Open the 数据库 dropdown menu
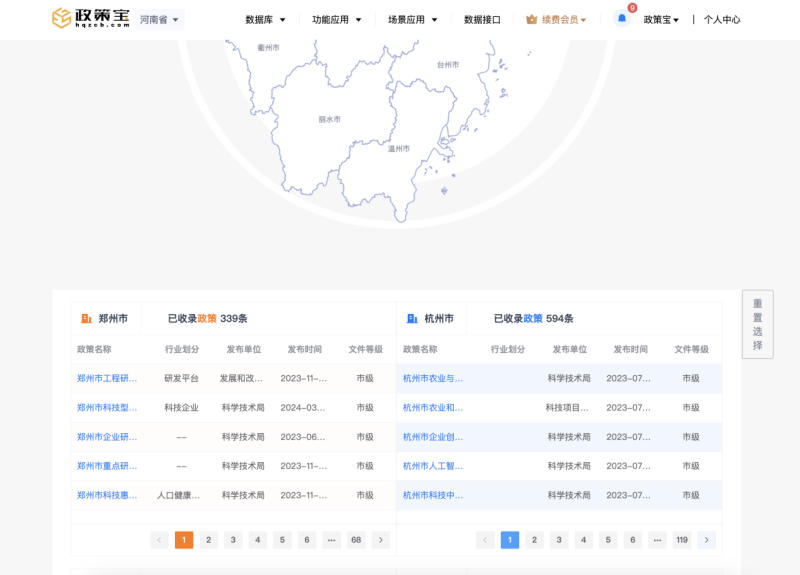The width and height of the screenshot is (800, 575). point(265,19)
